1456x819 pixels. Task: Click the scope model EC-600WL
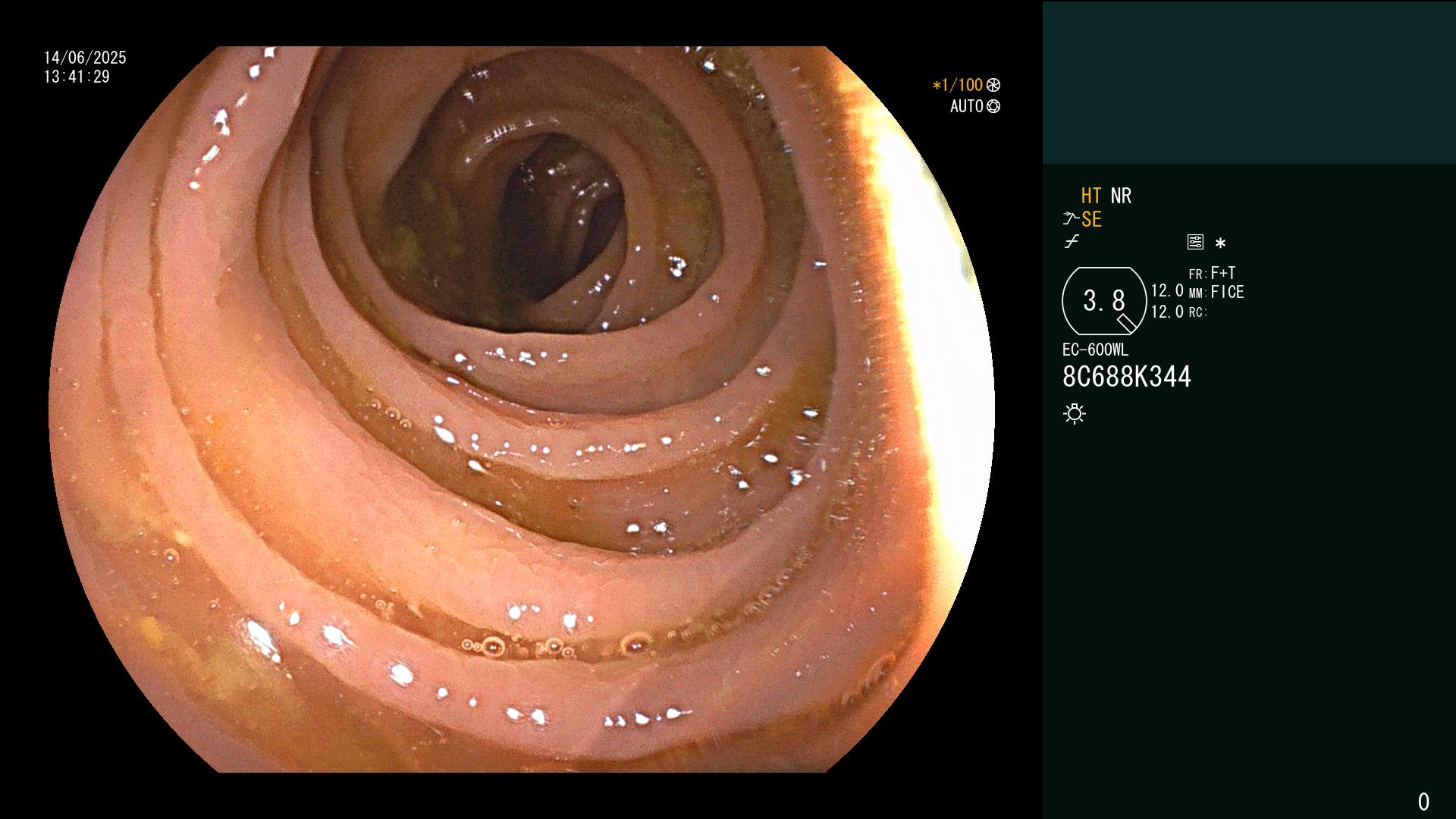tap(1095, 350)
